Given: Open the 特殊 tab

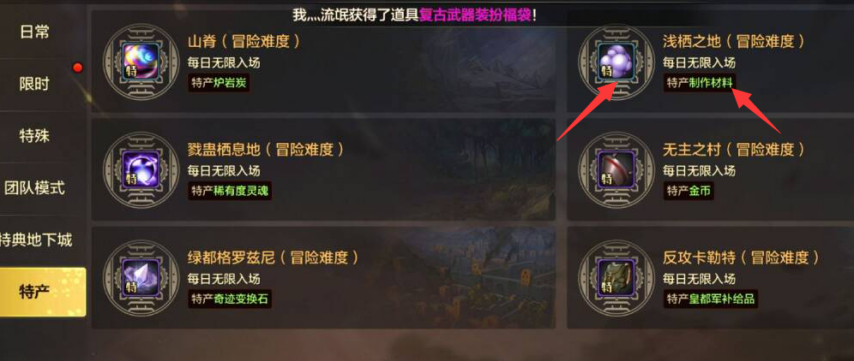Looking at the screenshot, I should 35,136.
